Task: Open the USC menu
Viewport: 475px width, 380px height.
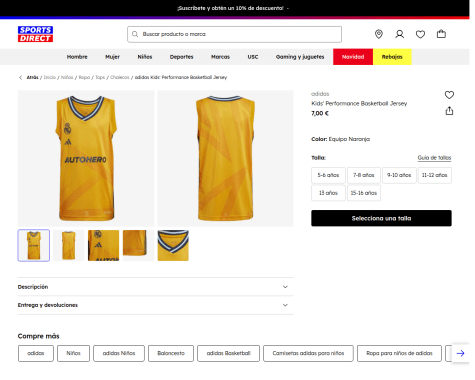Action: [x=253, y=57]
